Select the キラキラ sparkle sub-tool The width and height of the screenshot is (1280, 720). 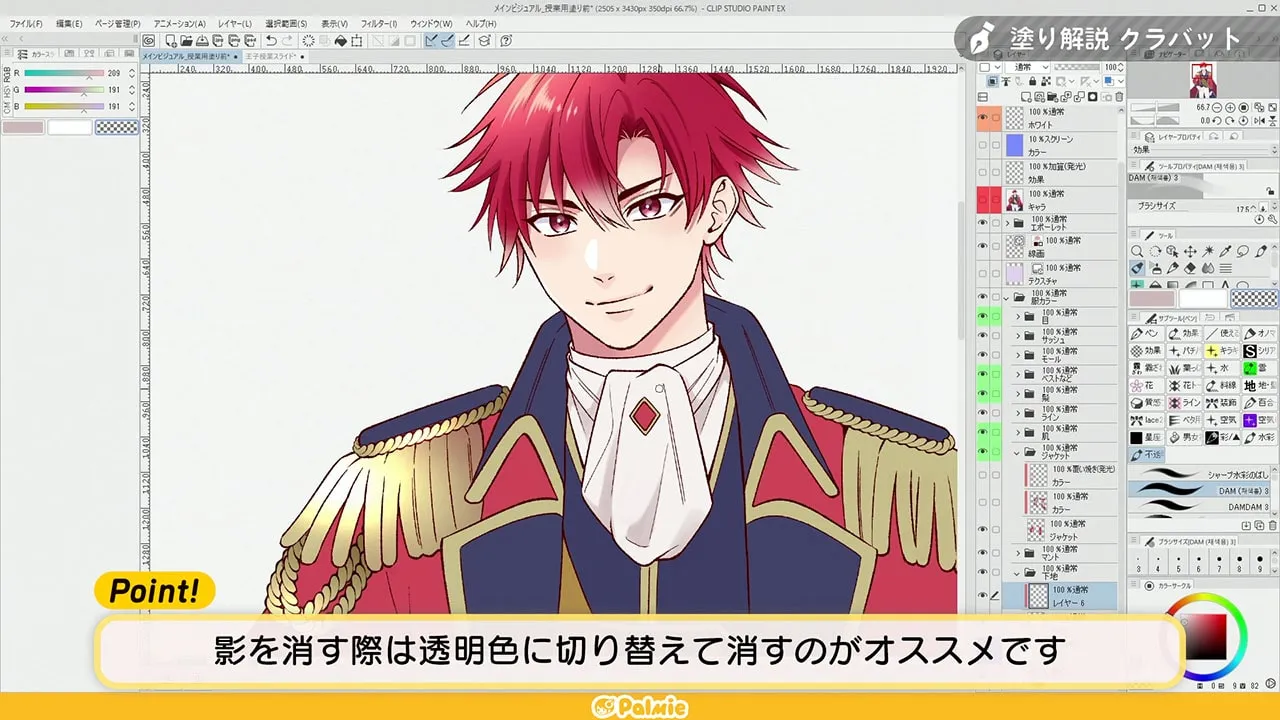[1220, 351]
